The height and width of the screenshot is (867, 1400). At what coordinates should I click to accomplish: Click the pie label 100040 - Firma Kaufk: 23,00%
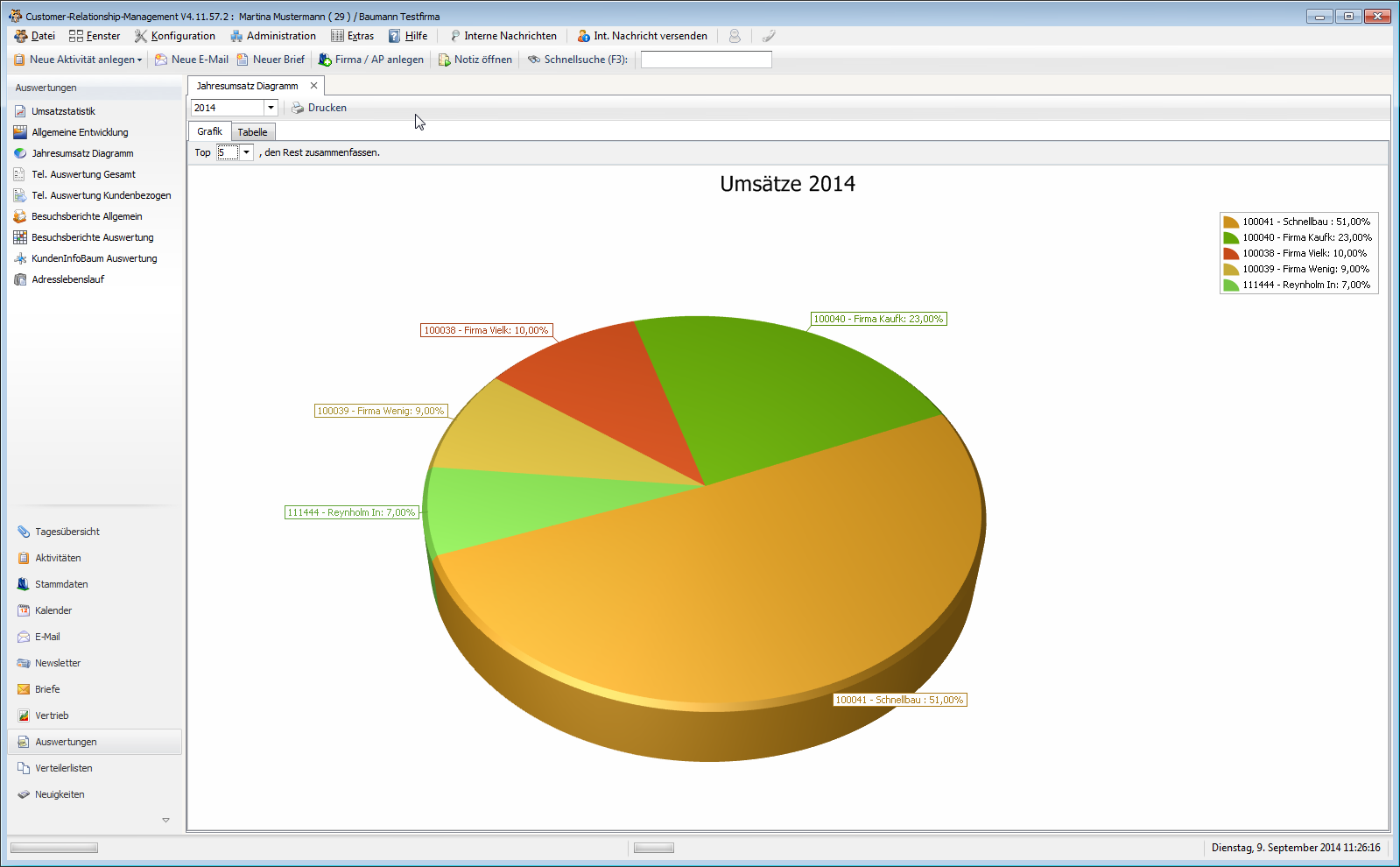[879, 319]
